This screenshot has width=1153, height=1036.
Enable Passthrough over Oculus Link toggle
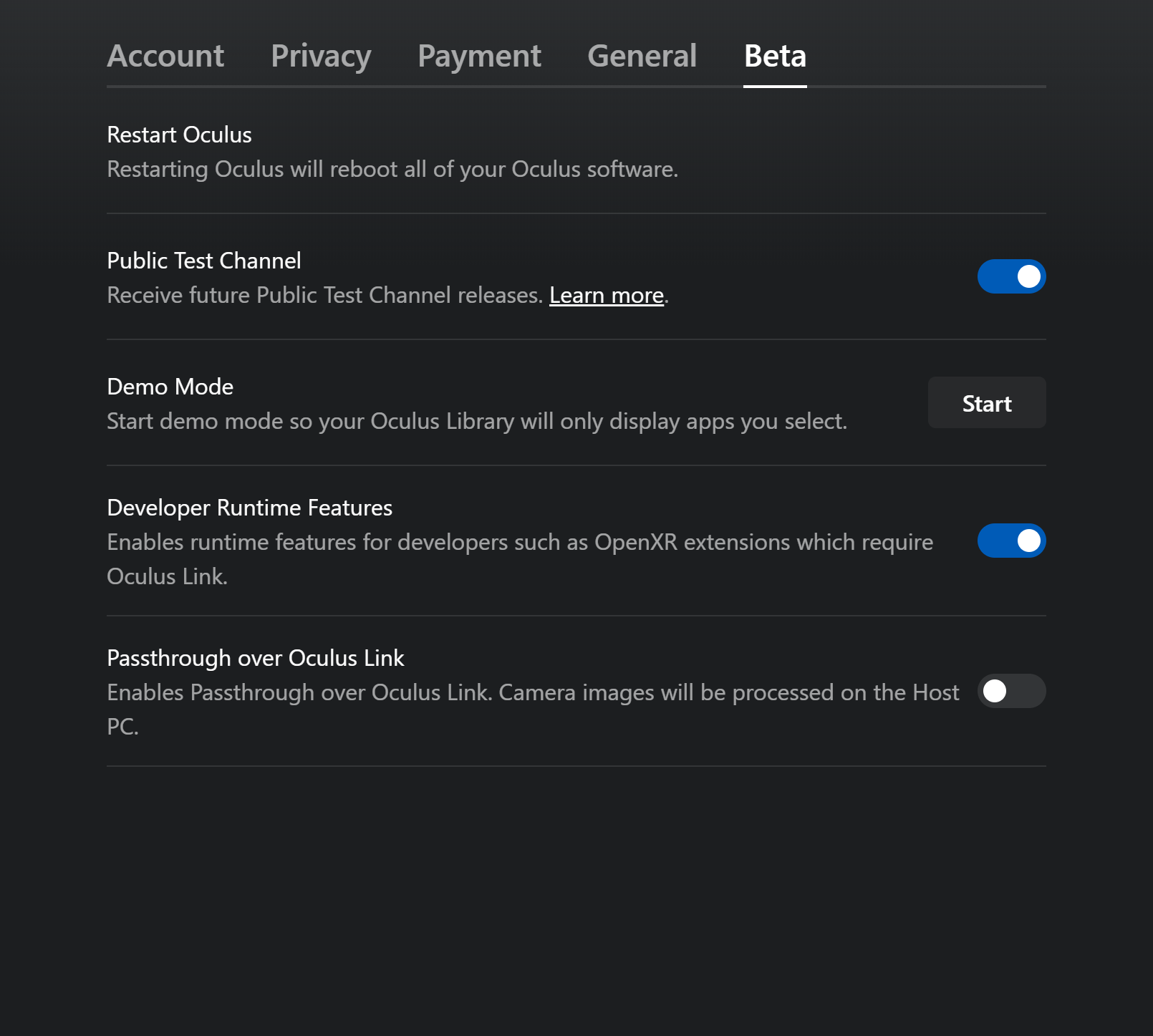[x=1011, y=691]
